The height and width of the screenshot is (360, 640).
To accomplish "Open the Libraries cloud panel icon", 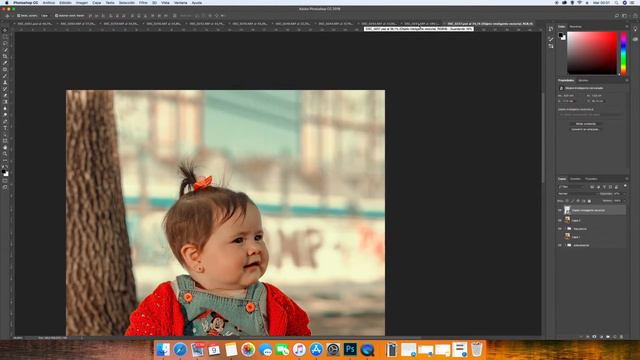I will [635, 39].
